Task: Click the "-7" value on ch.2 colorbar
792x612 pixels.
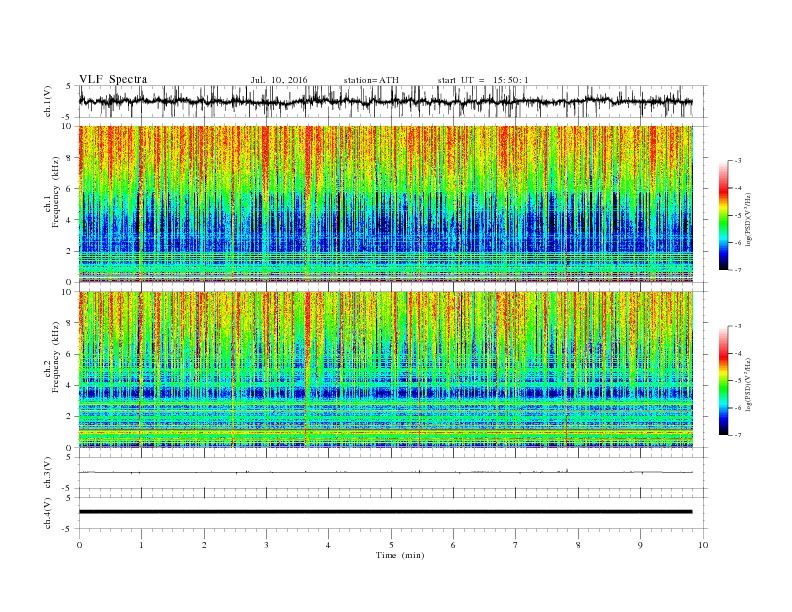Action: point(738,435)
